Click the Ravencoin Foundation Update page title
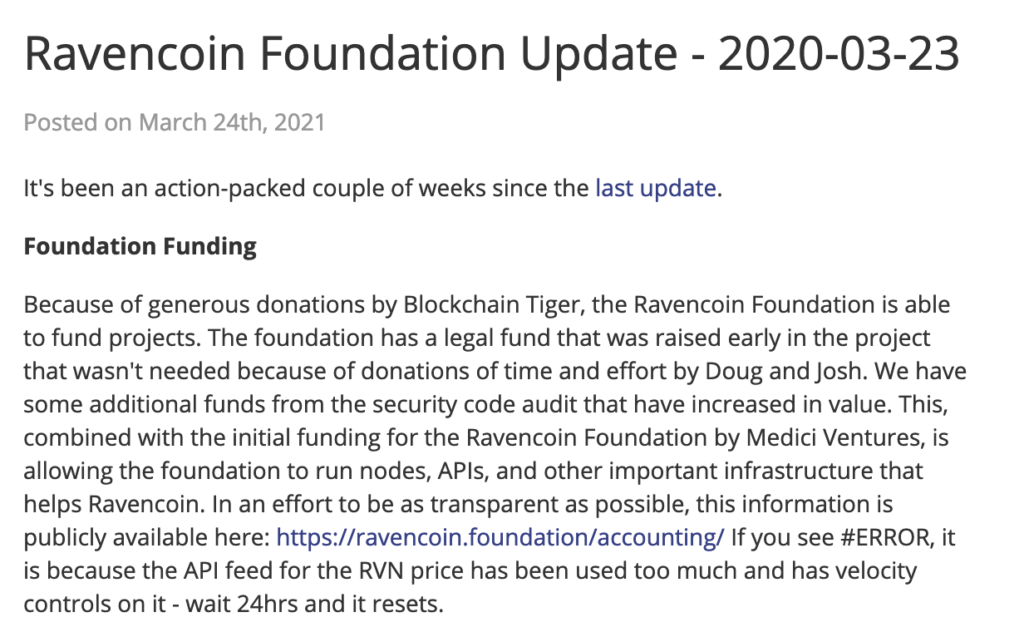Image resolution: width=1024 pixels, height=632 pixels. click(x=492, y=54)
